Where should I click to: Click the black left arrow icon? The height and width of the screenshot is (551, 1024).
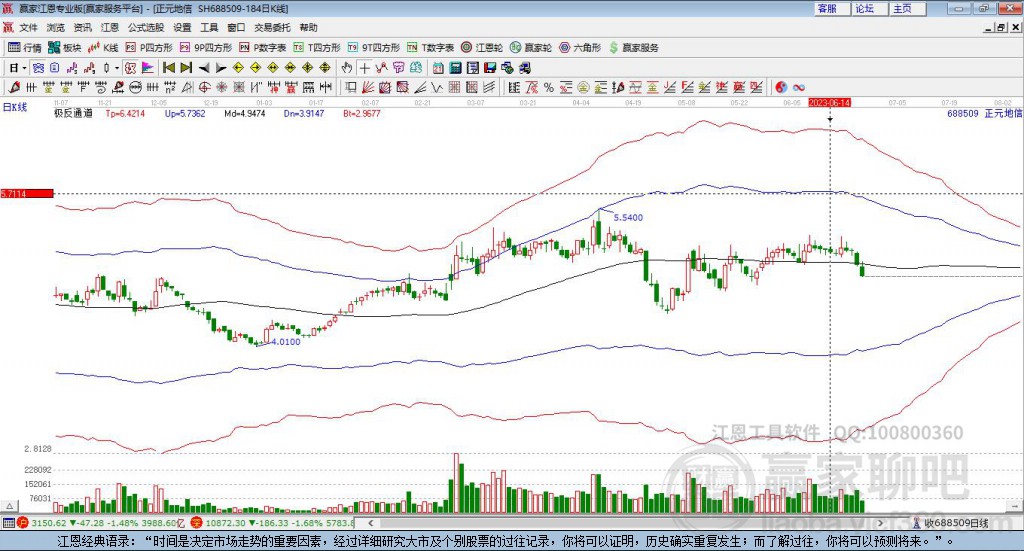point(204,68)
